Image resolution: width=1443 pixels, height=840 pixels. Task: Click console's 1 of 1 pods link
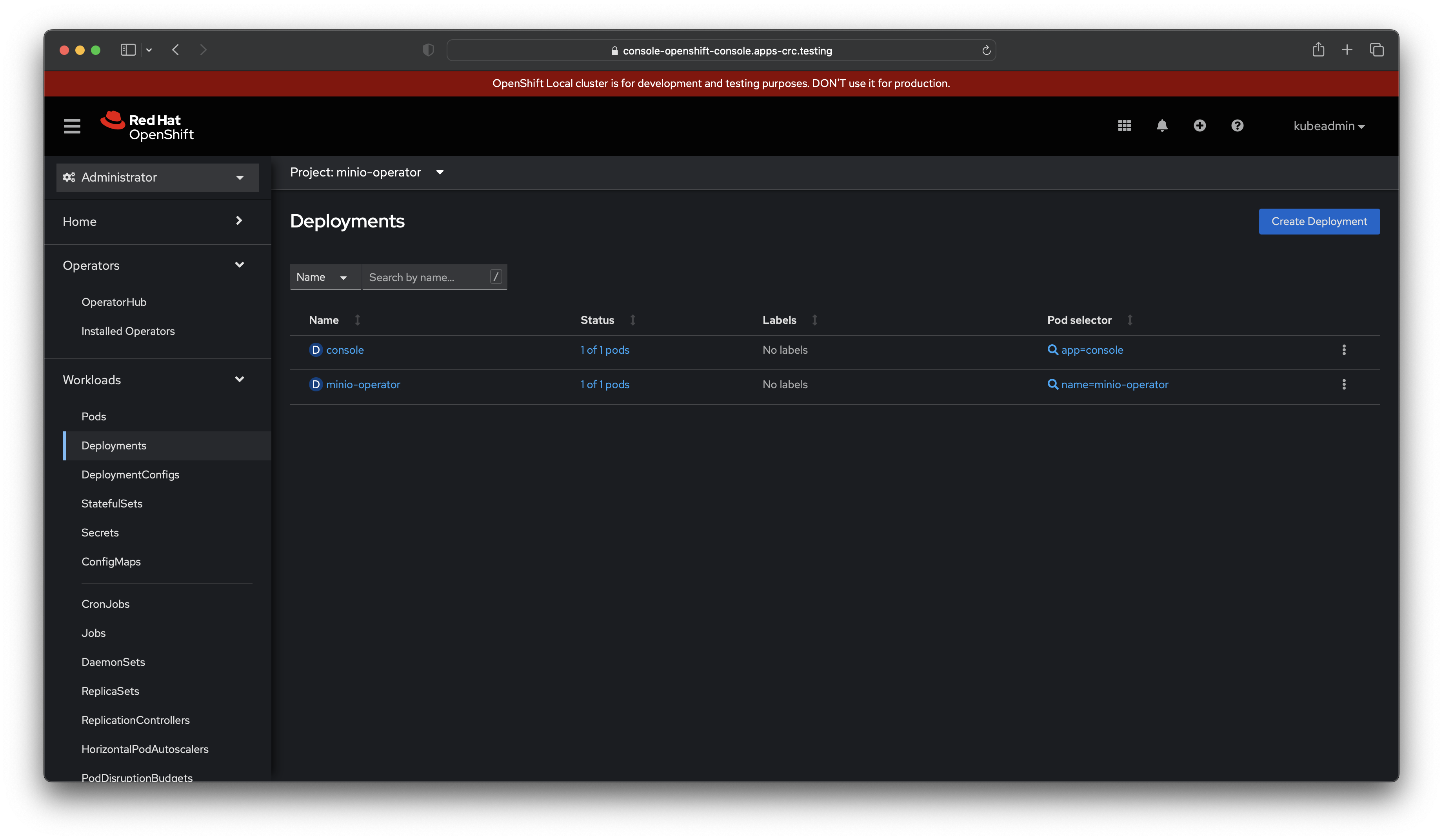[x=605, y=350]
